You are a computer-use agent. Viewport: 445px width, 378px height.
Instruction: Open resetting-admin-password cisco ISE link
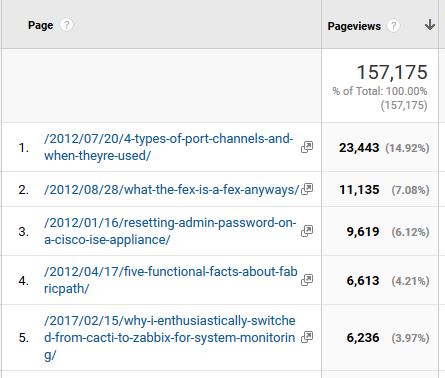(170, 231)
